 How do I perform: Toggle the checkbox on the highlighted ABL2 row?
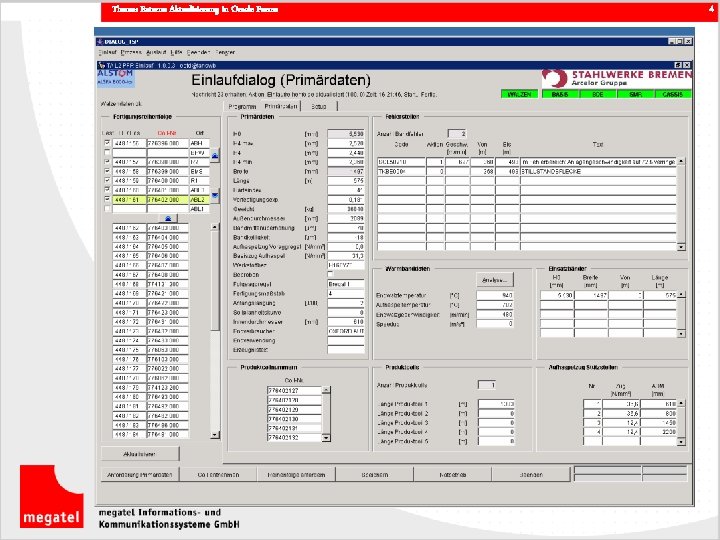pyautogui.click(x=107, y=199)
